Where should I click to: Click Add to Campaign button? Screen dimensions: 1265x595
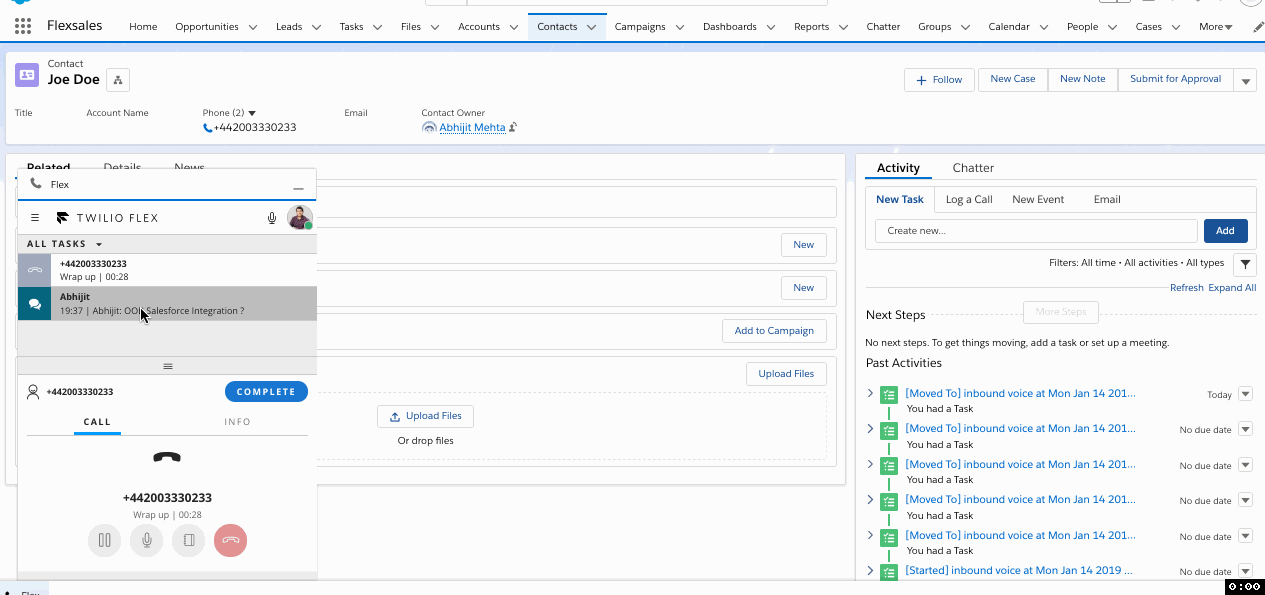pyautogui.click(x=775, y=331)
